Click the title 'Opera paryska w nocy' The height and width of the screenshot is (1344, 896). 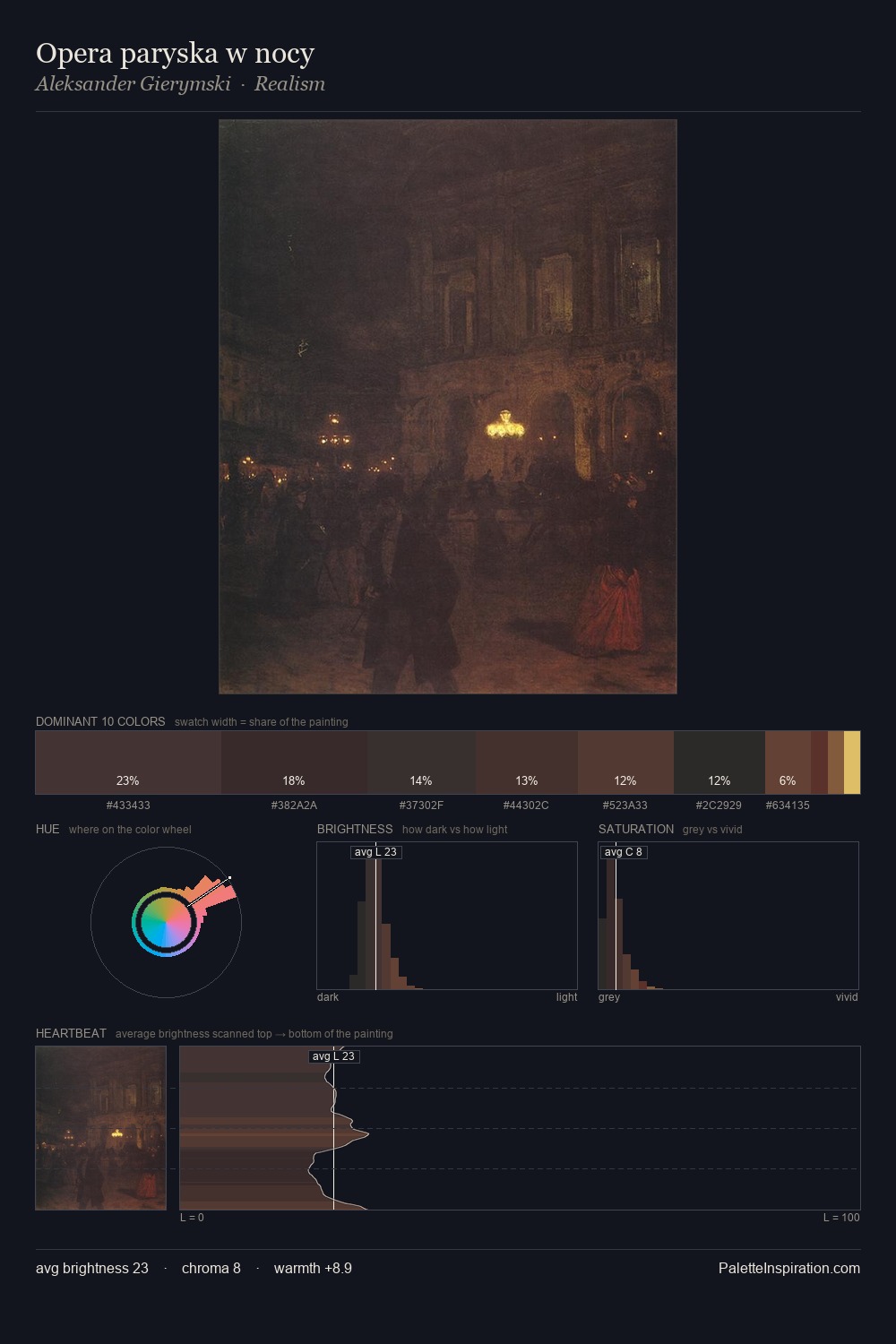(x=175, y=53)
